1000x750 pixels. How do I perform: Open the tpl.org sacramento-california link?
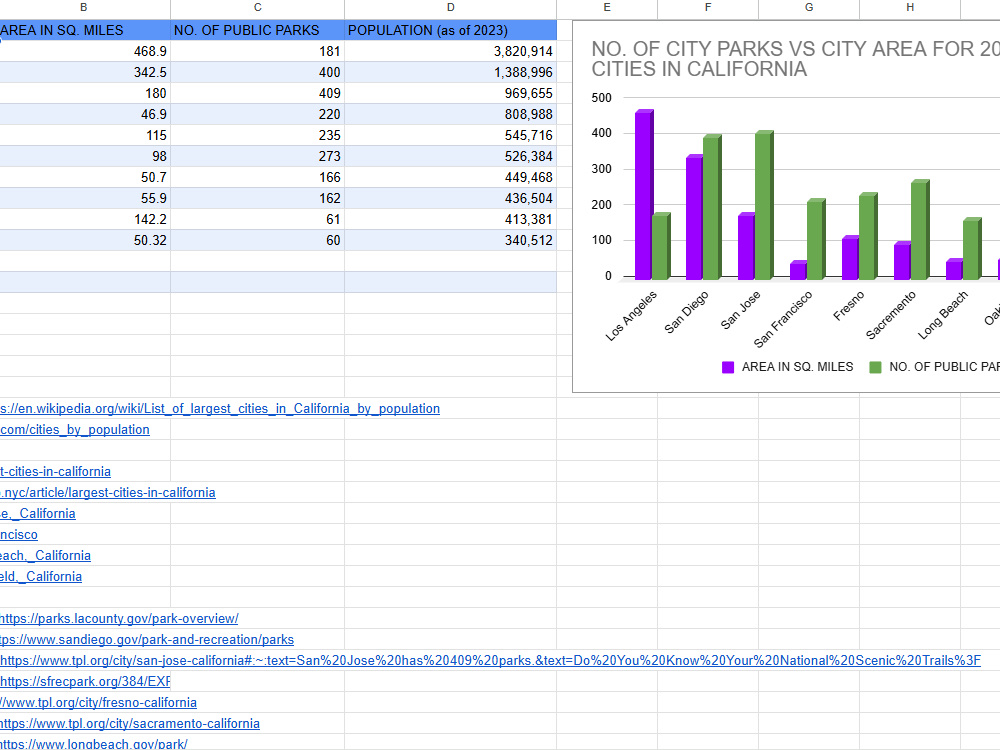(x=129, y=724)
